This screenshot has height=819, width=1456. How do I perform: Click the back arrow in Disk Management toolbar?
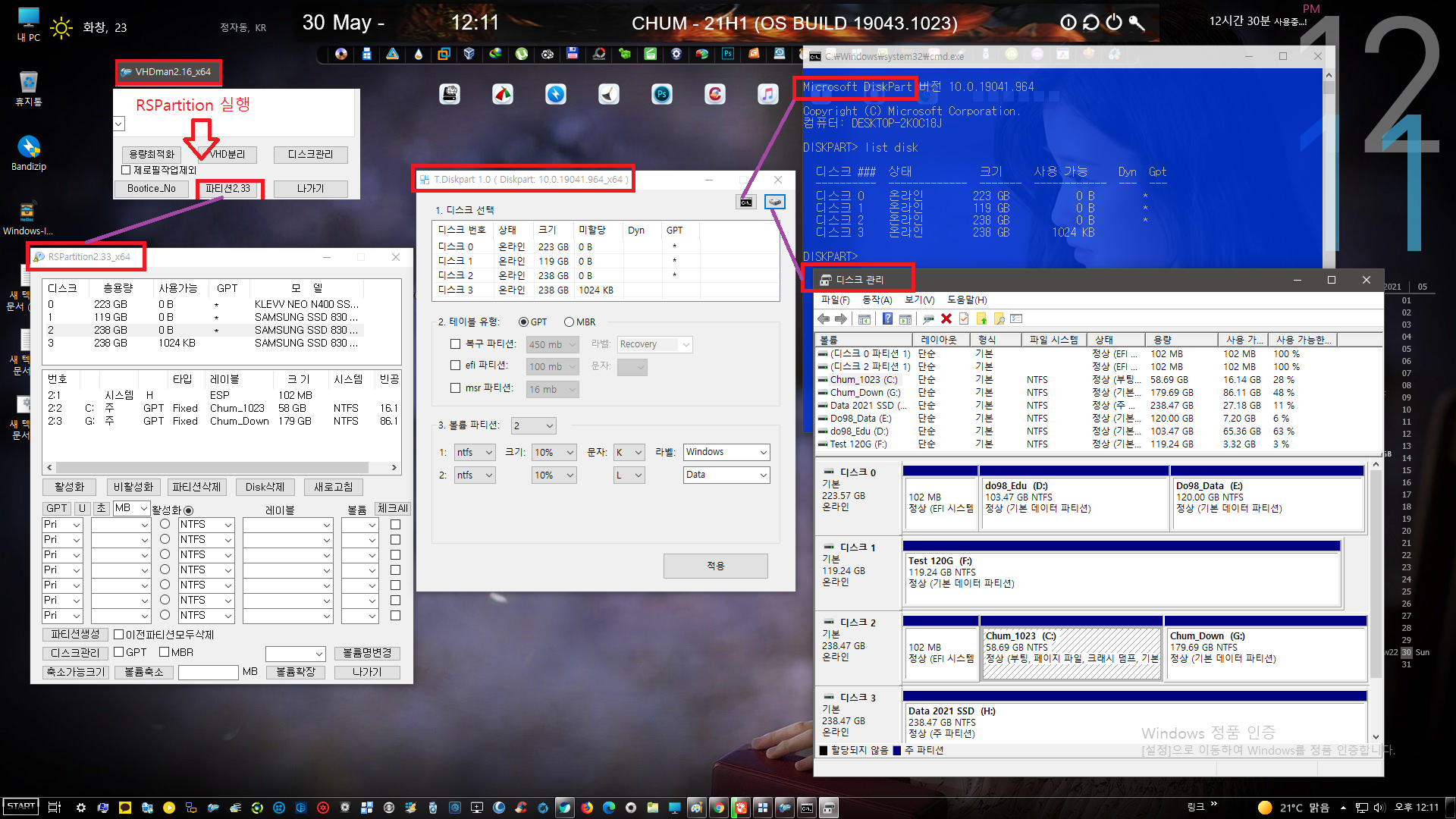pos(824,318)
